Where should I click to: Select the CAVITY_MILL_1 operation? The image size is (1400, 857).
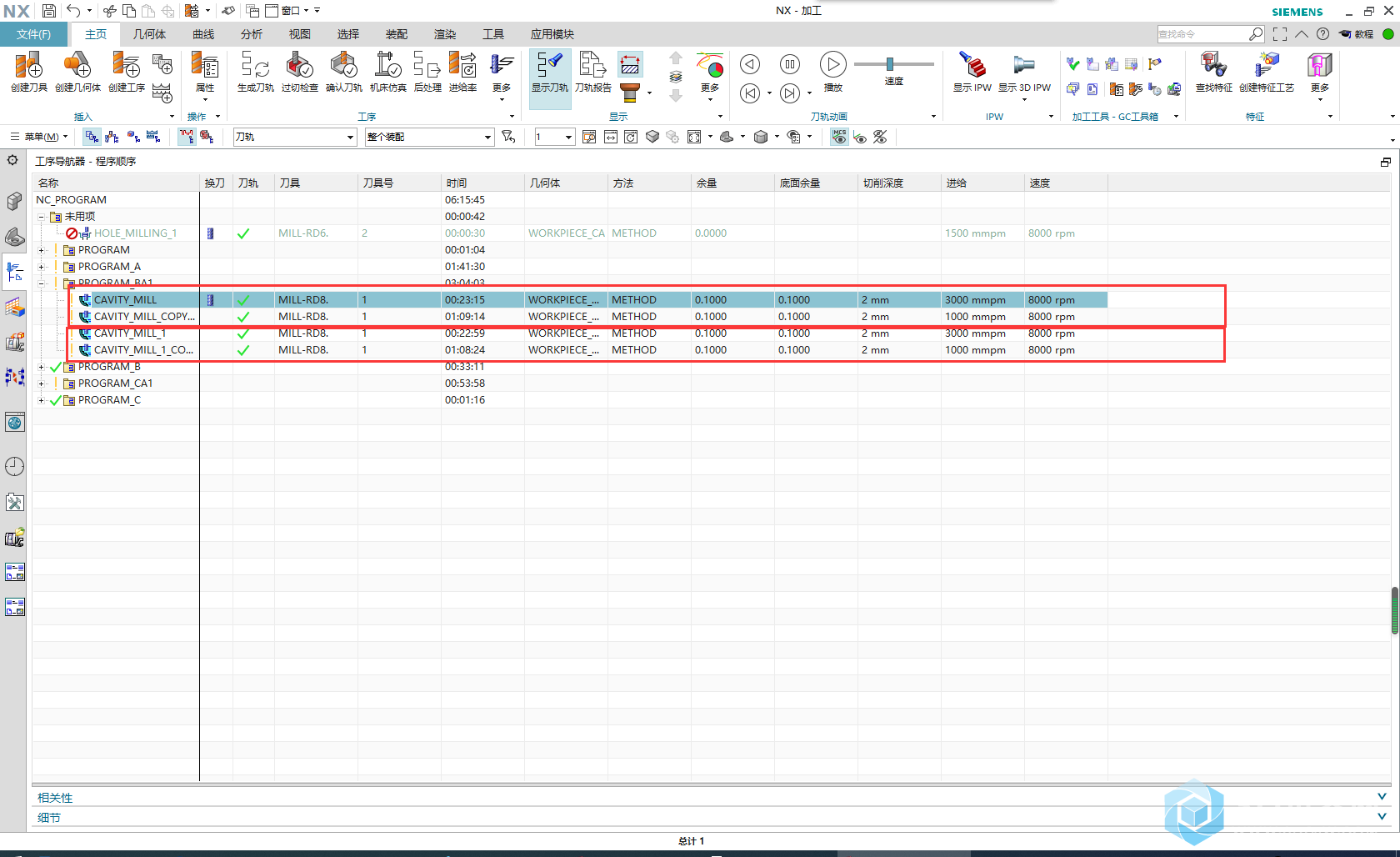(129, 333)
